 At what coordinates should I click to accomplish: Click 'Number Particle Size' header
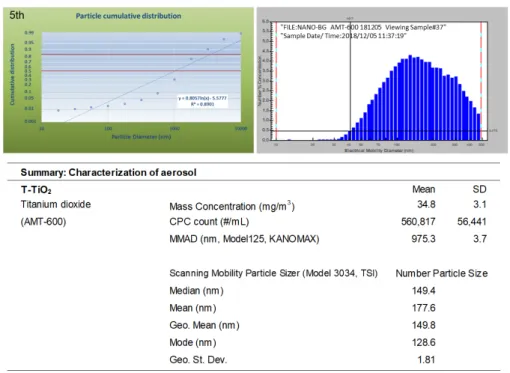[442, 273]
